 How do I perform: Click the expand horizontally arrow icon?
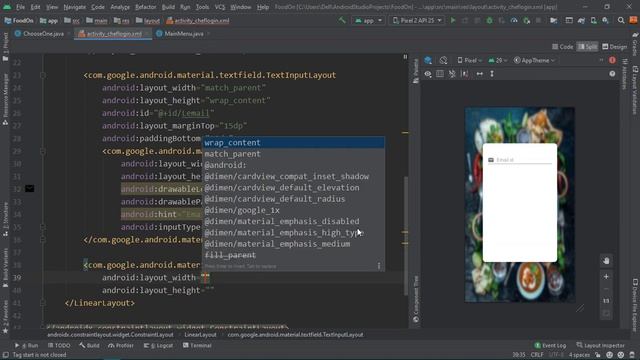point(480,74)
